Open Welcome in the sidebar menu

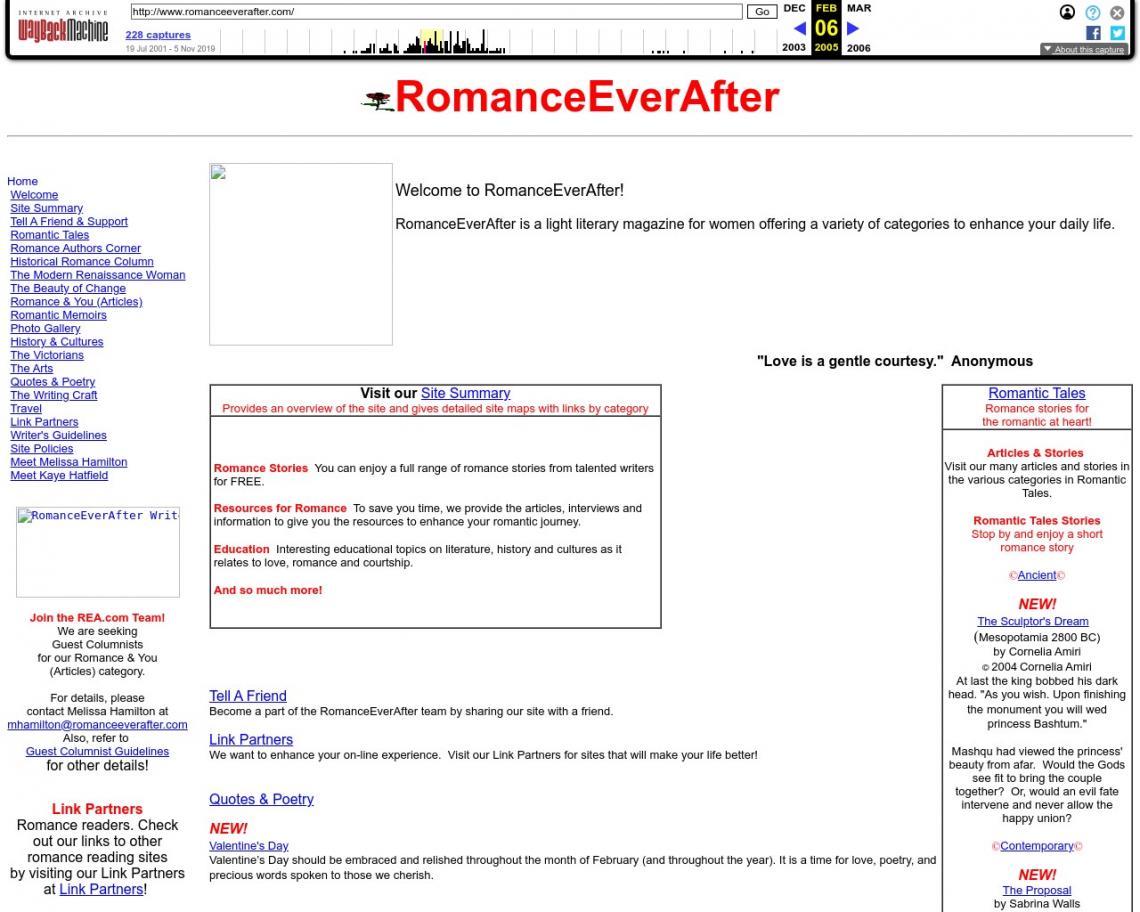pyautogui.click(x=34, y=195)
